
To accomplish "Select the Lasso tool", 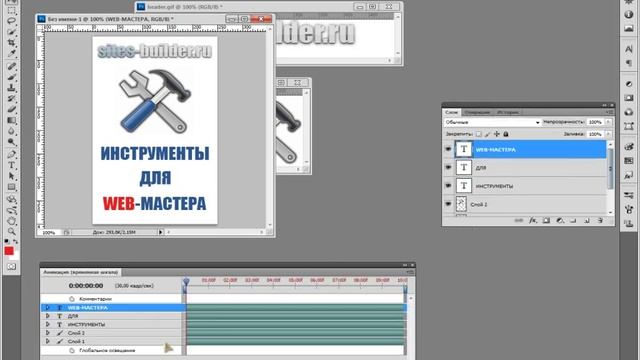I will tap(11, 21).
